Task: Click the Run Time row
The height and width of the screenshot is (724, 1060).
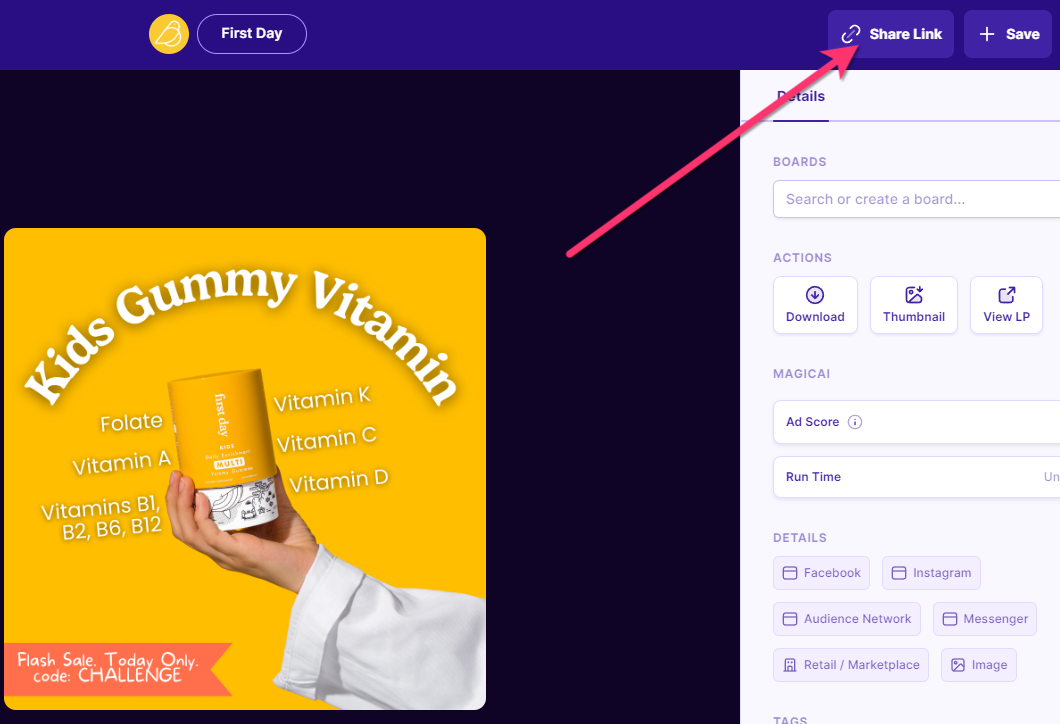Action: (916, 477)
